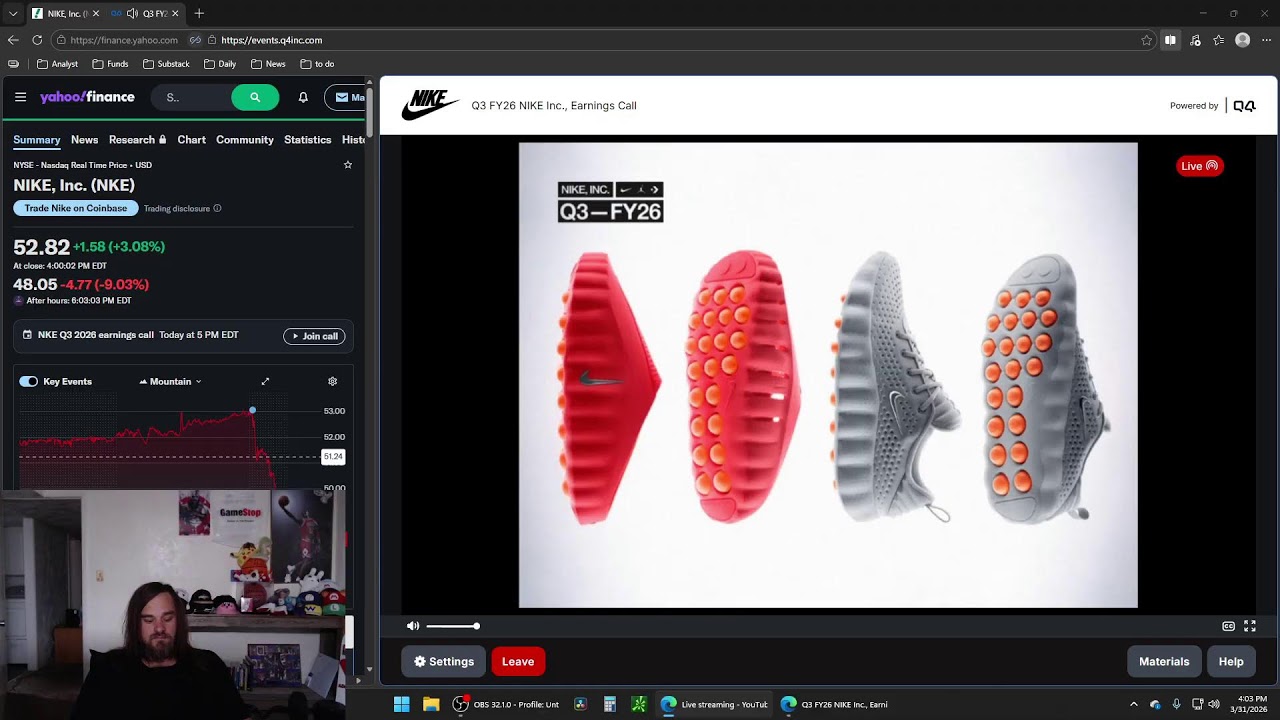The height and width of the screenshot is (720, 1280).
Task: Click the Trade Nike on Coinbase button
Action: [x=76, y=208]
